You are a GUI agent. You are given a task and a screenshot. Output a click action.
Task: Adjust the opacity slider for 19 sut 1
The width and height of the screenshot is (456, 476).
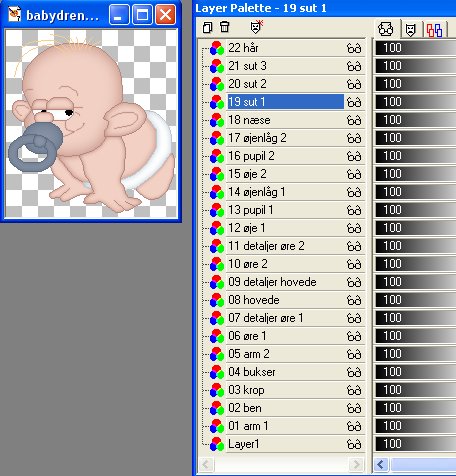[x=415, y=102]
